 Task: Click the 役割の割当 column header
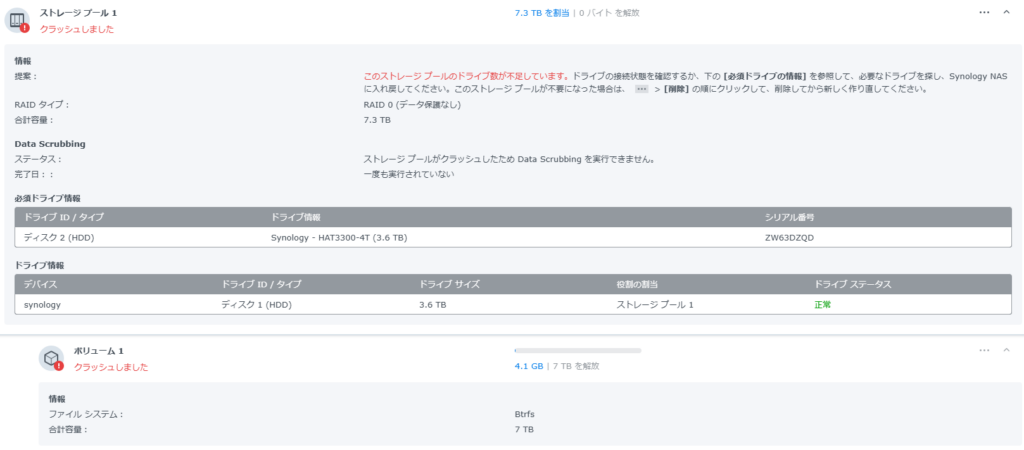(x=643, y=284)
